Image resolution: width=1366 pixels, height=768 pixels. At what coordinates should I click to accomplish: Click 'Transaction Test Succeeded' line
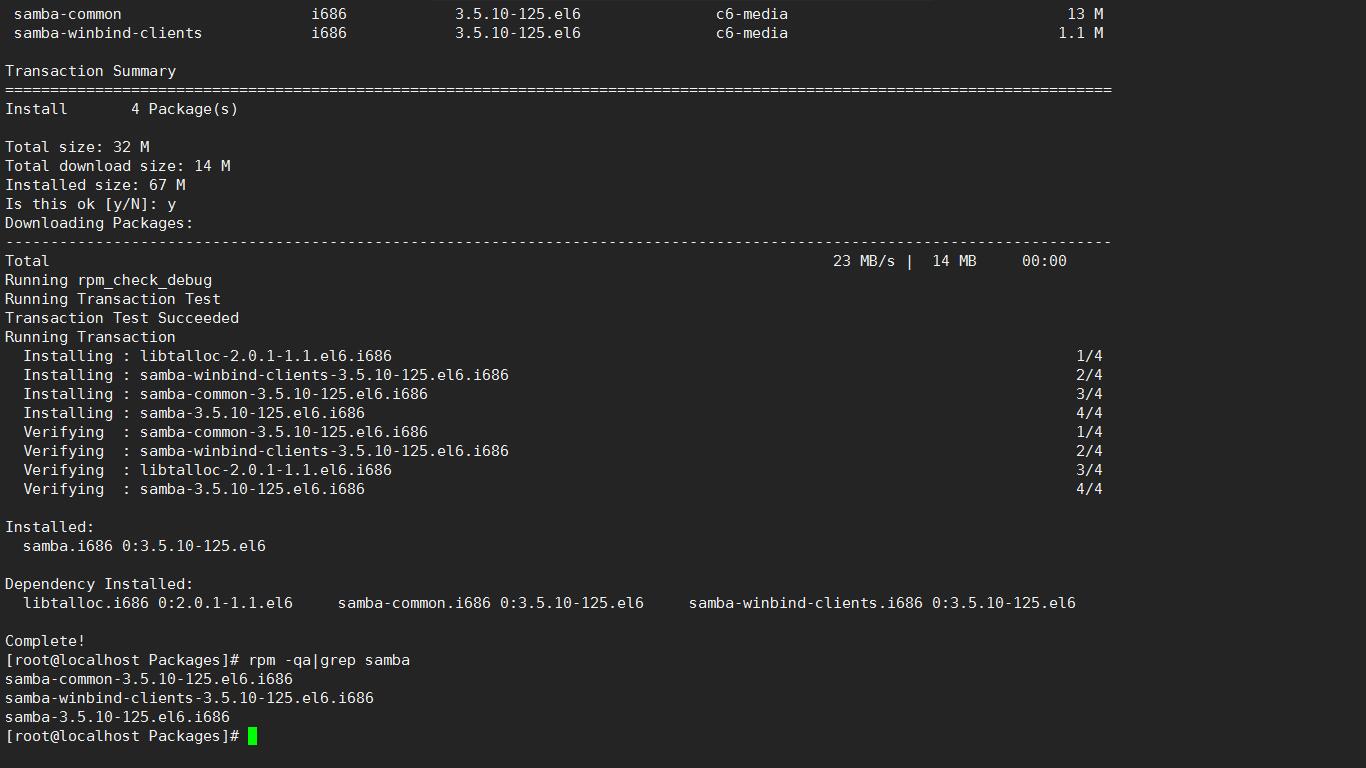click(x=122, y=318)
